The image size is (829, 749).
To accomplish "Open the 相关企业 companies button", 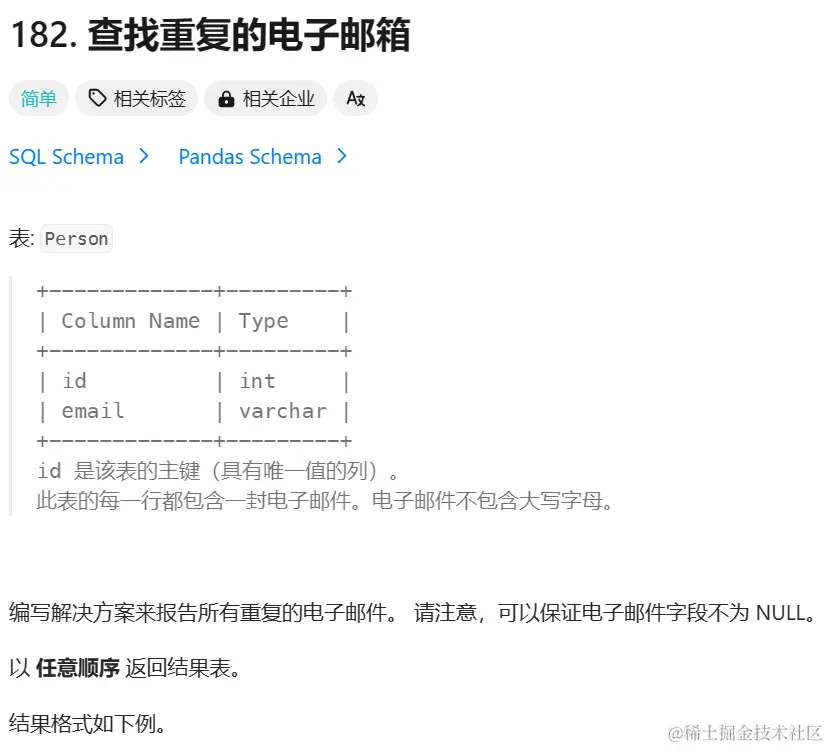I will (265, 98).
